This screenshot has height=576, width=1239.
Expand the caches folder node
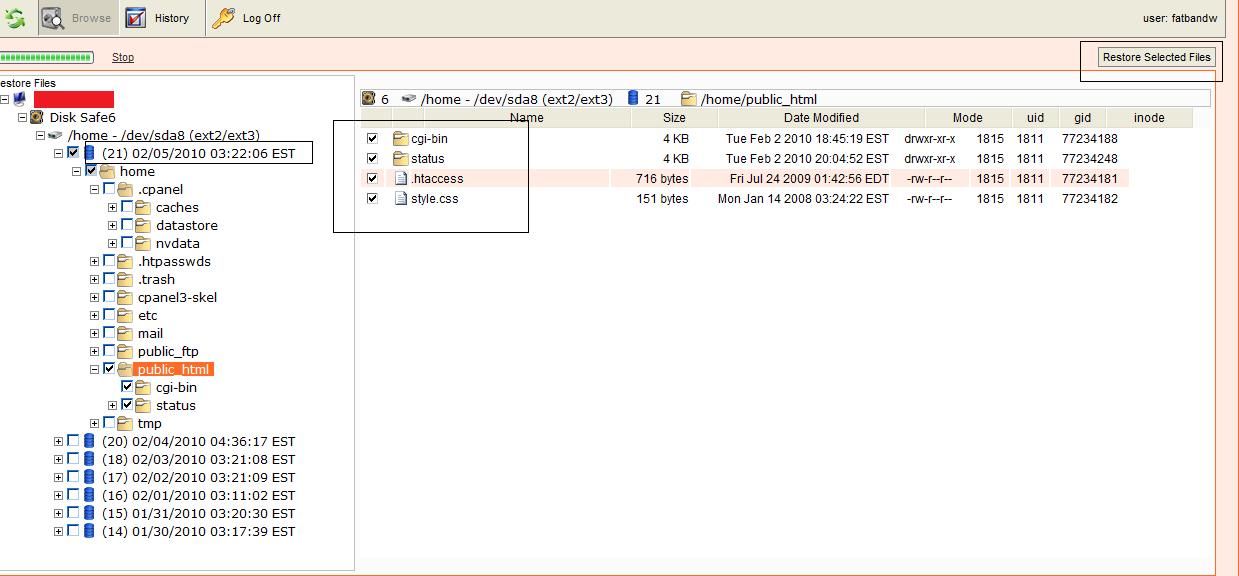[113, 208]
